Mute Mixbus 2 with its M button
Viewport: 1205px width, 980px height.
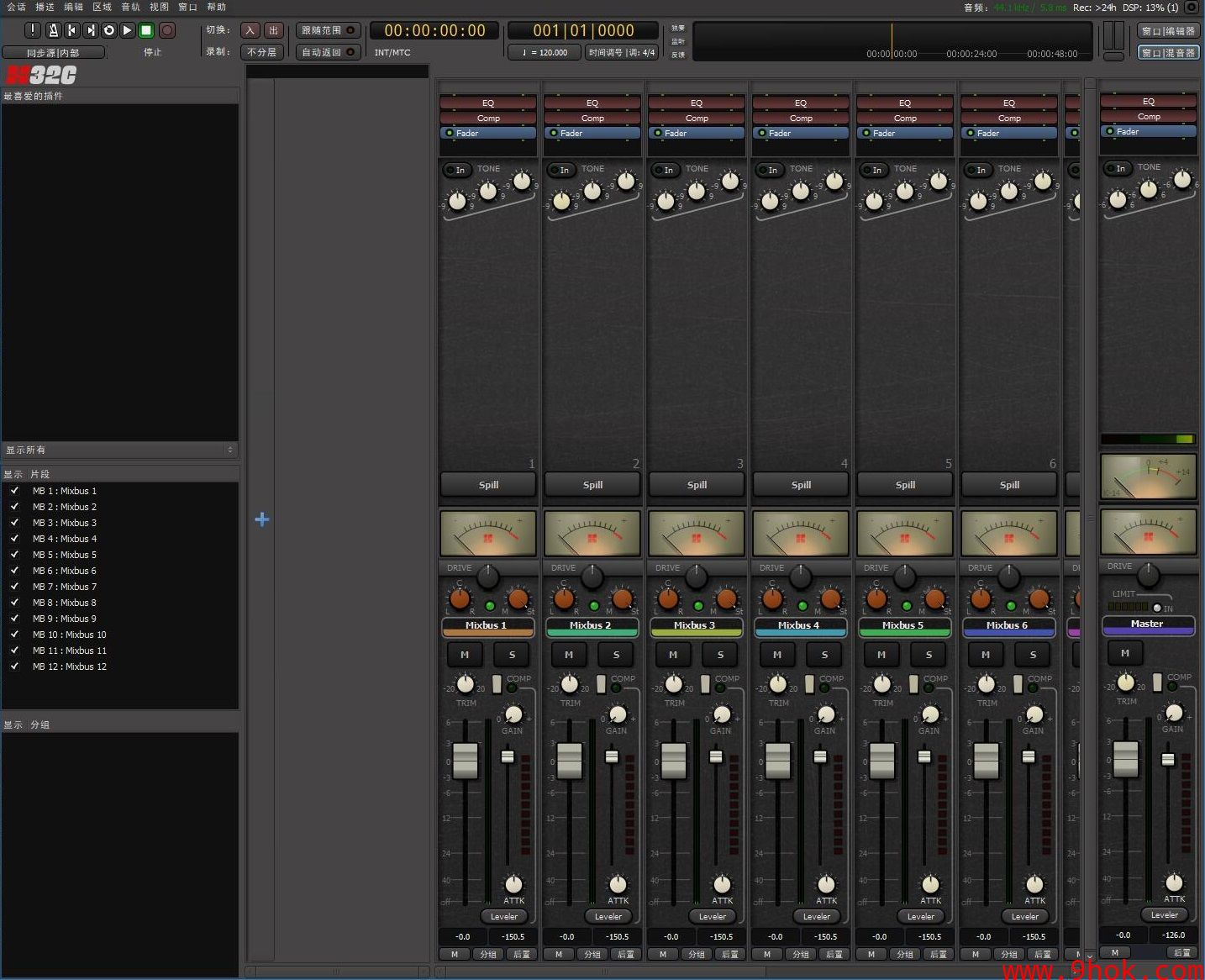[569, 655]
